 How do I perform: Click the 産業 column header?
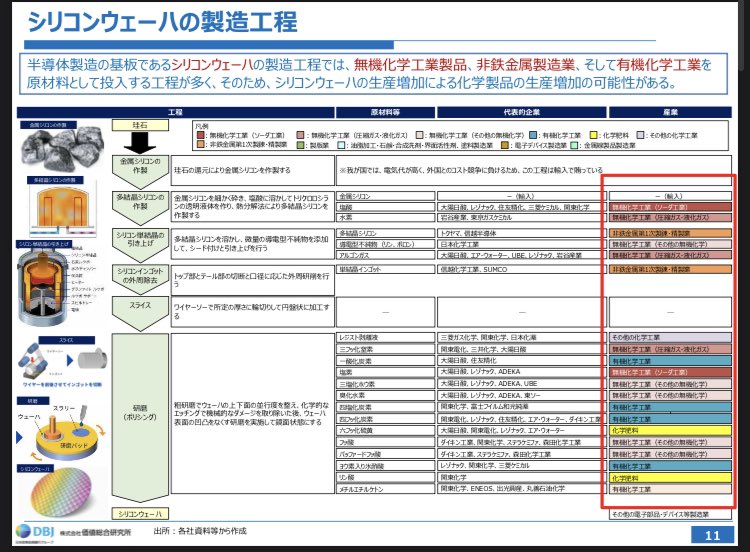[x=670, y=112]
